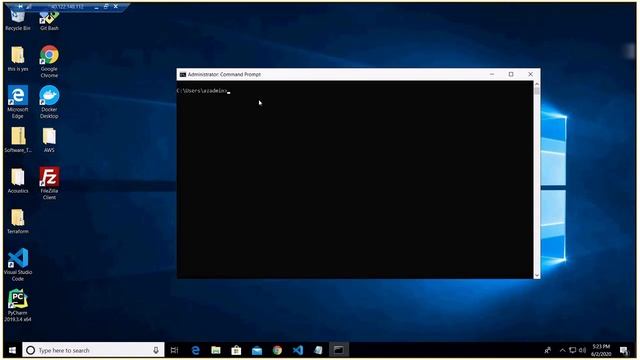Open Edge from the taskbar

click(196, 350)
